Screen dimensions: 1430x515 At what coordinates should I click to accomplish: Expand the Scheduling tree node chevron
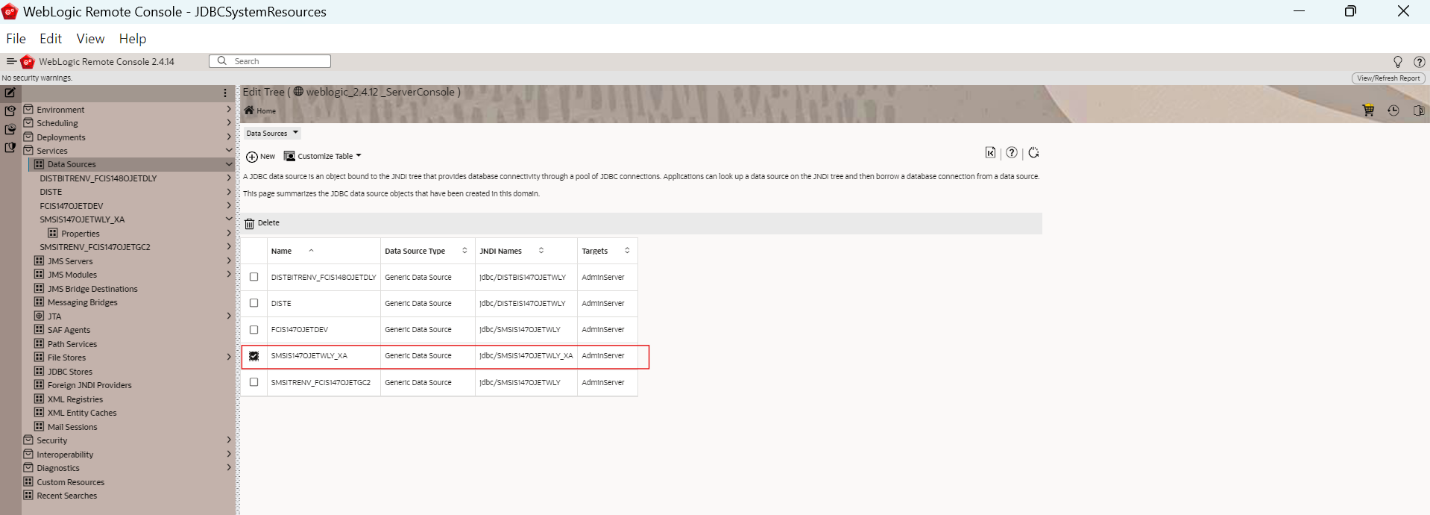[x=229, y=123]
